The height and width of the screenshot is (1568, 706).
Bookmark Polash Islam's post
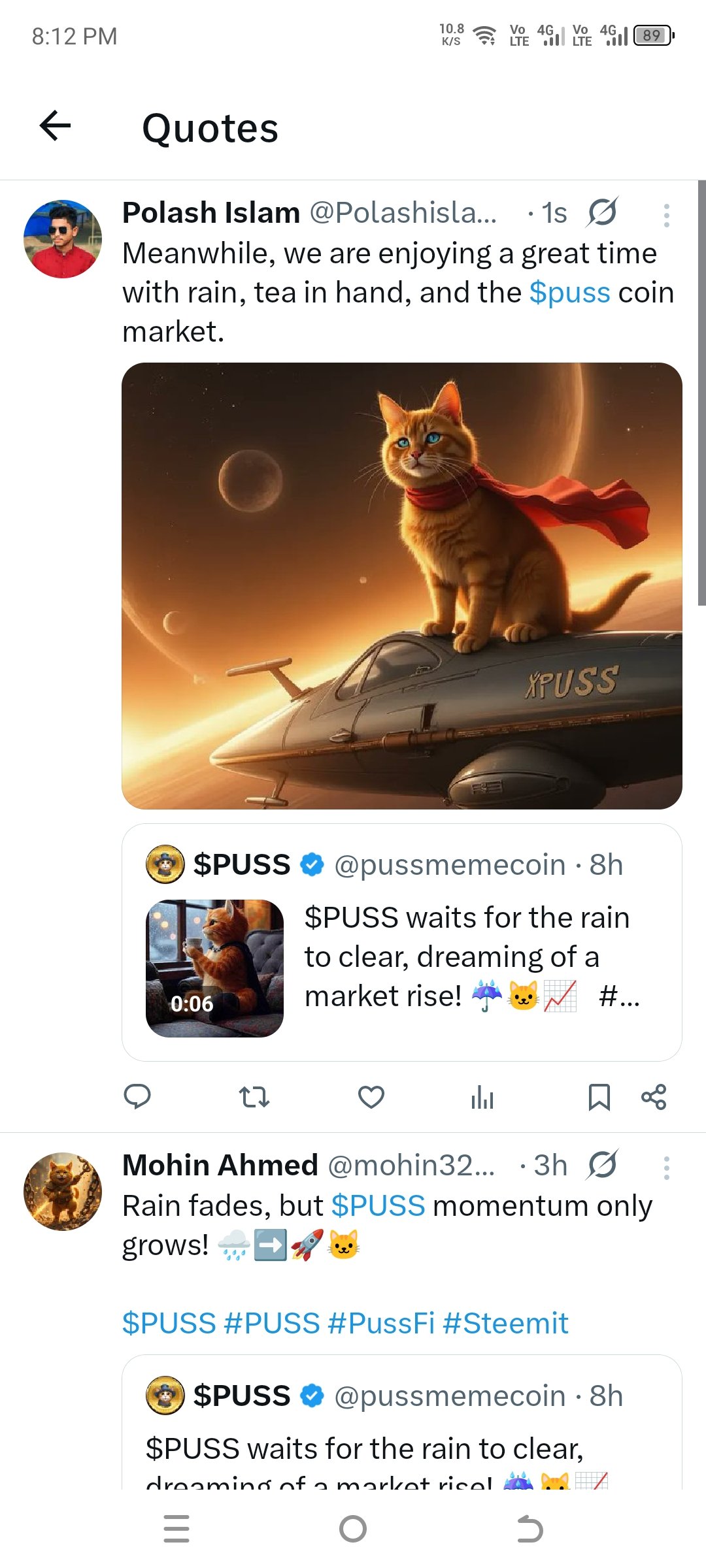(x=599, y=1096)
